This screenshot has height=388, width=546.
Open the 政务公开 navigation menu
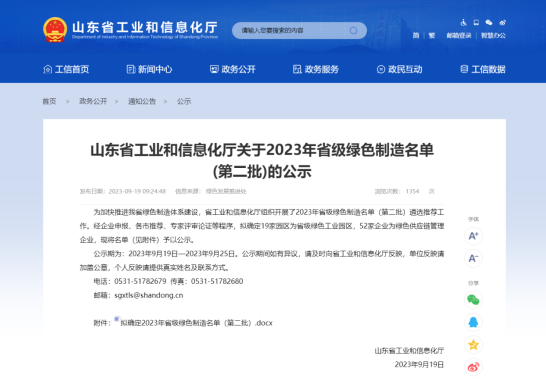click(x=233, y=69)
